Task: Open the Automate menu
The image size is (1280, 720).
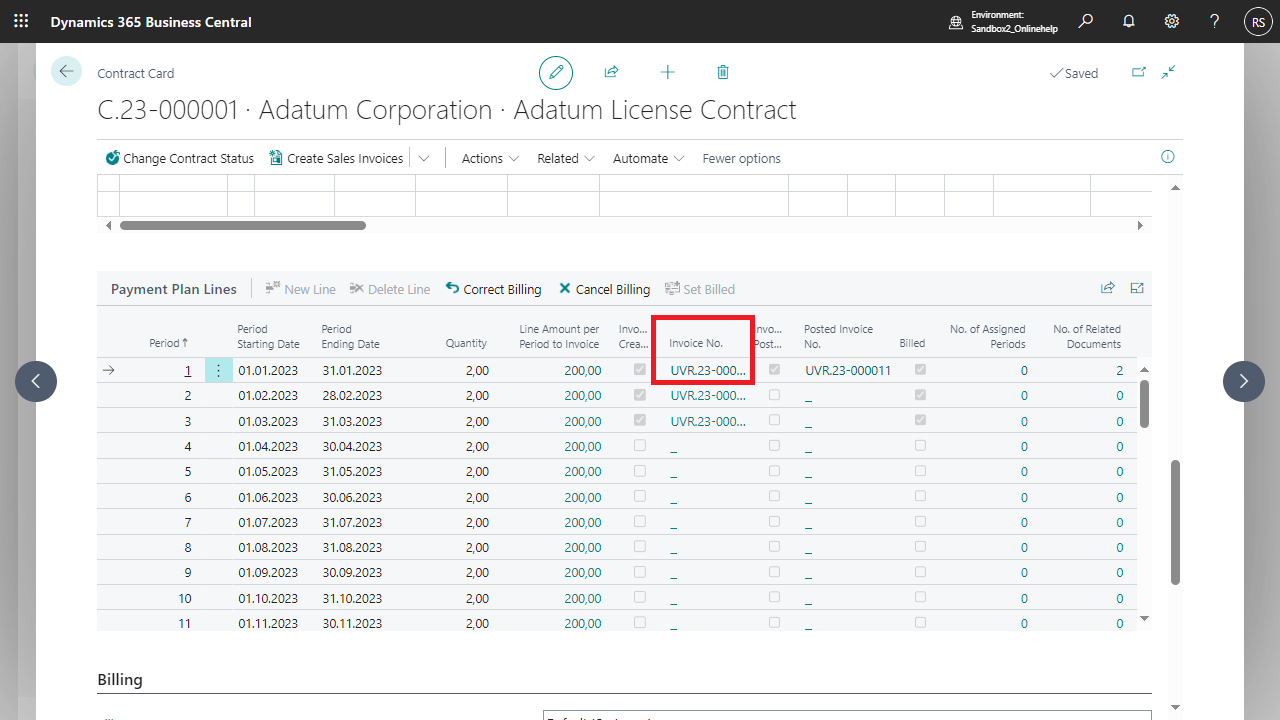Action: coord(648,158)
